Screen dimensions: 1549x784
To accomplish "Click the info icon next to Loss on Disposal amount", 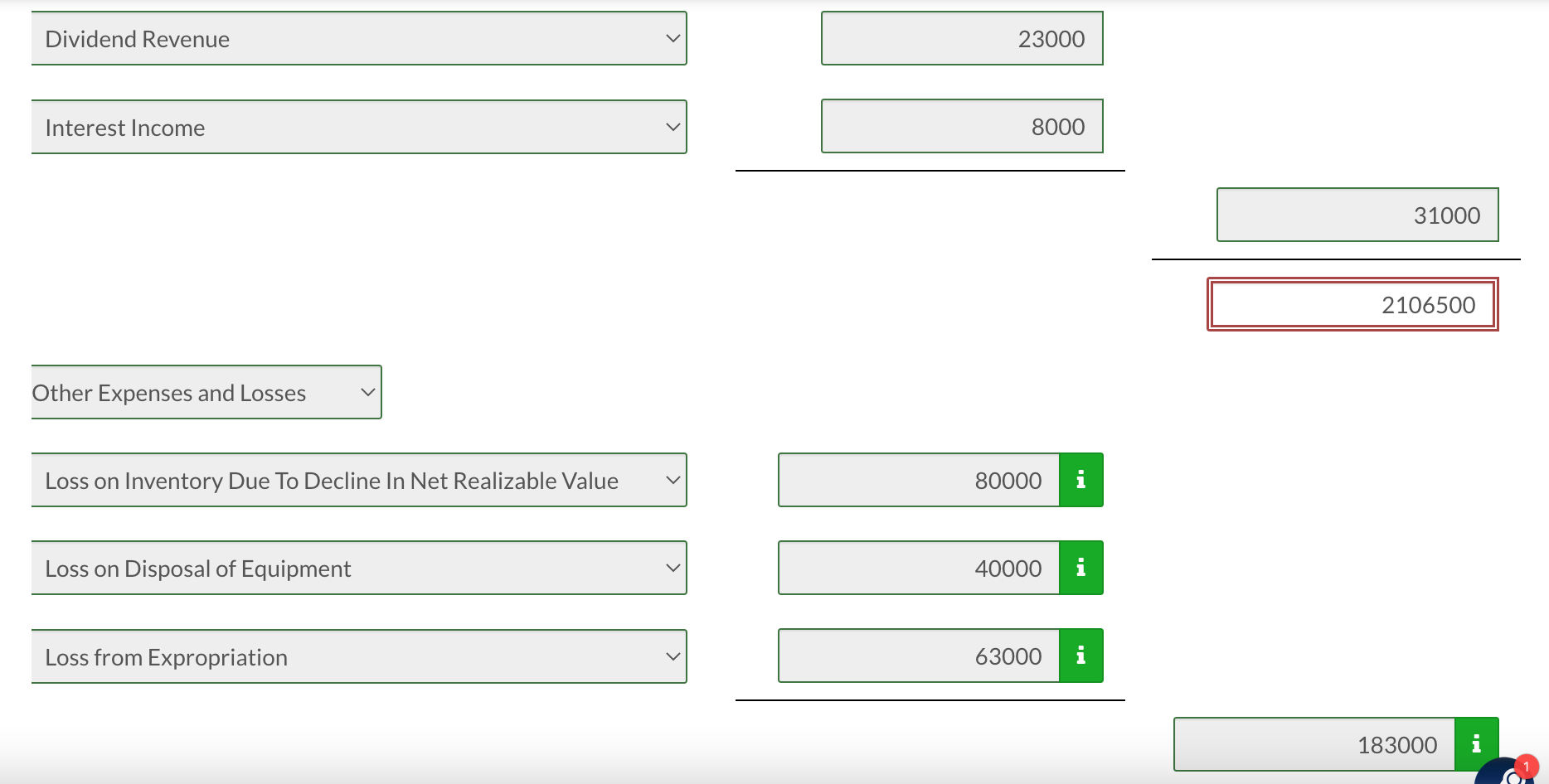I will click(x=1080, y=567).
